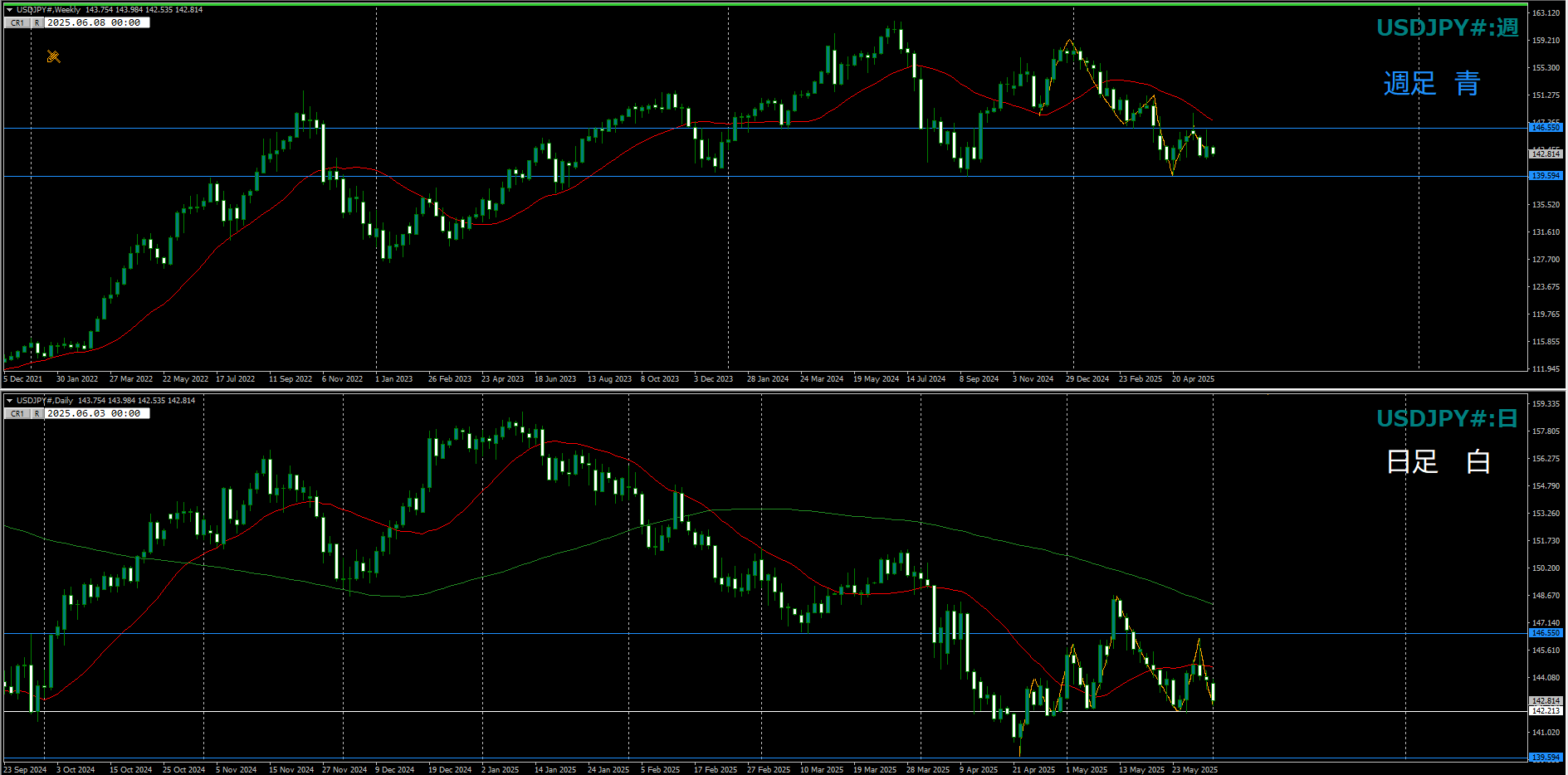Viewport: 1568px width, 775px height.
Task: Click the USDJPY#,Daily title text
Action: pyautogui.click(x=45, y=401)
